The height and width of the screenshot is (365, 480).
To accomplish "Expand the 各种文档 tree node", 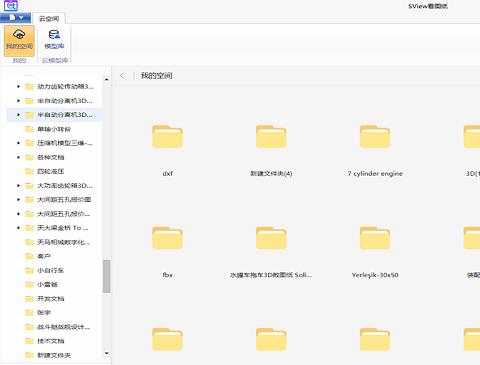I will click(18, 157).
